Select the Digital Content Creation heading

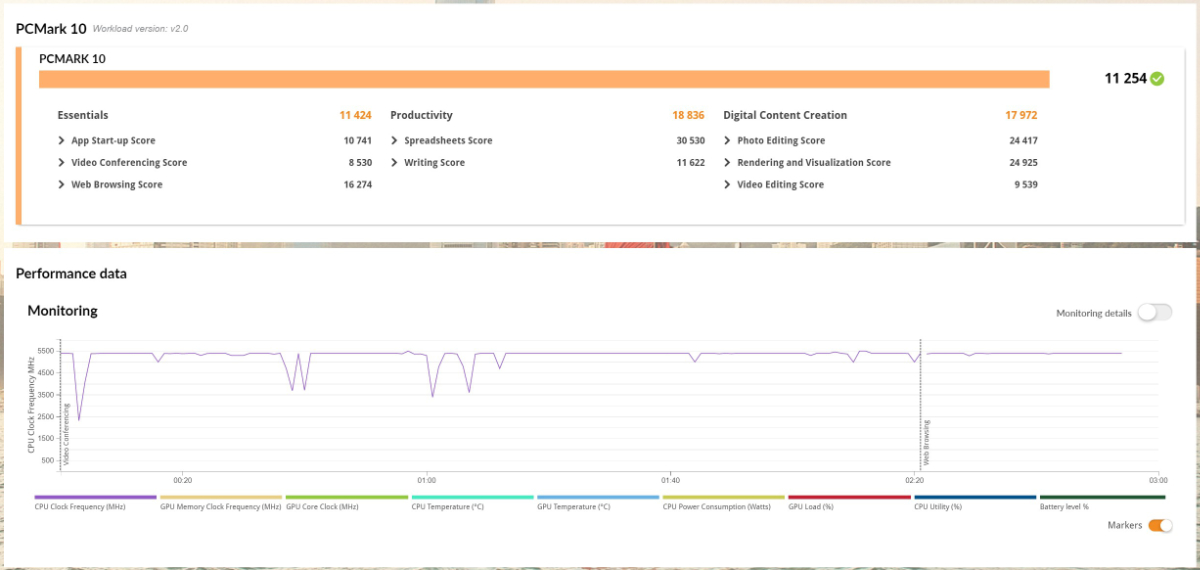(x=785, y=116)
